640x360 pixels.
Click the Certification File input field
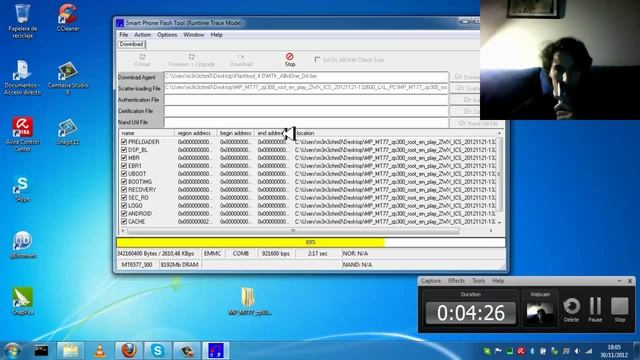coord(306,111)
